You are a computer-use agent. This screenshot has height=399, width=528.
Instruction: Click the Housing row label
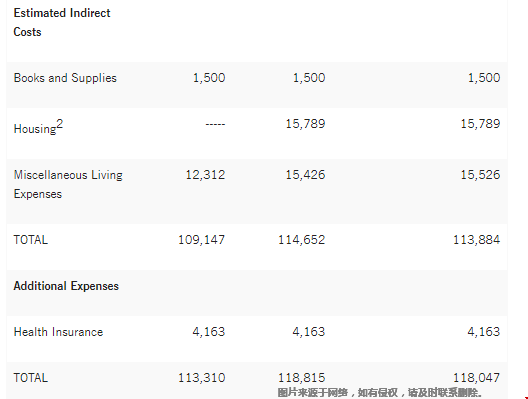(35, 129)
